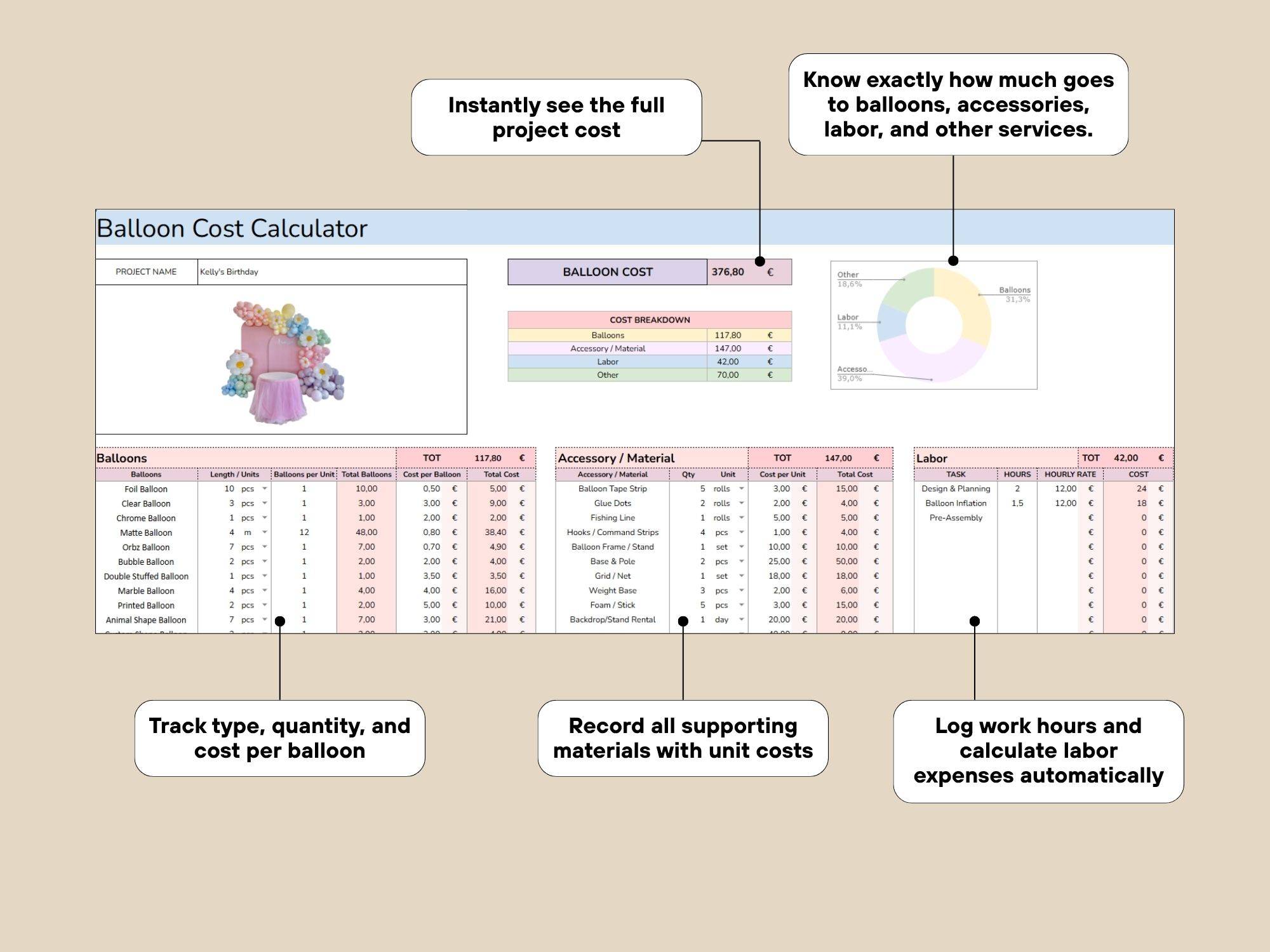Click the green Other chart segment

pyautogui.click(x=911, y=289)
